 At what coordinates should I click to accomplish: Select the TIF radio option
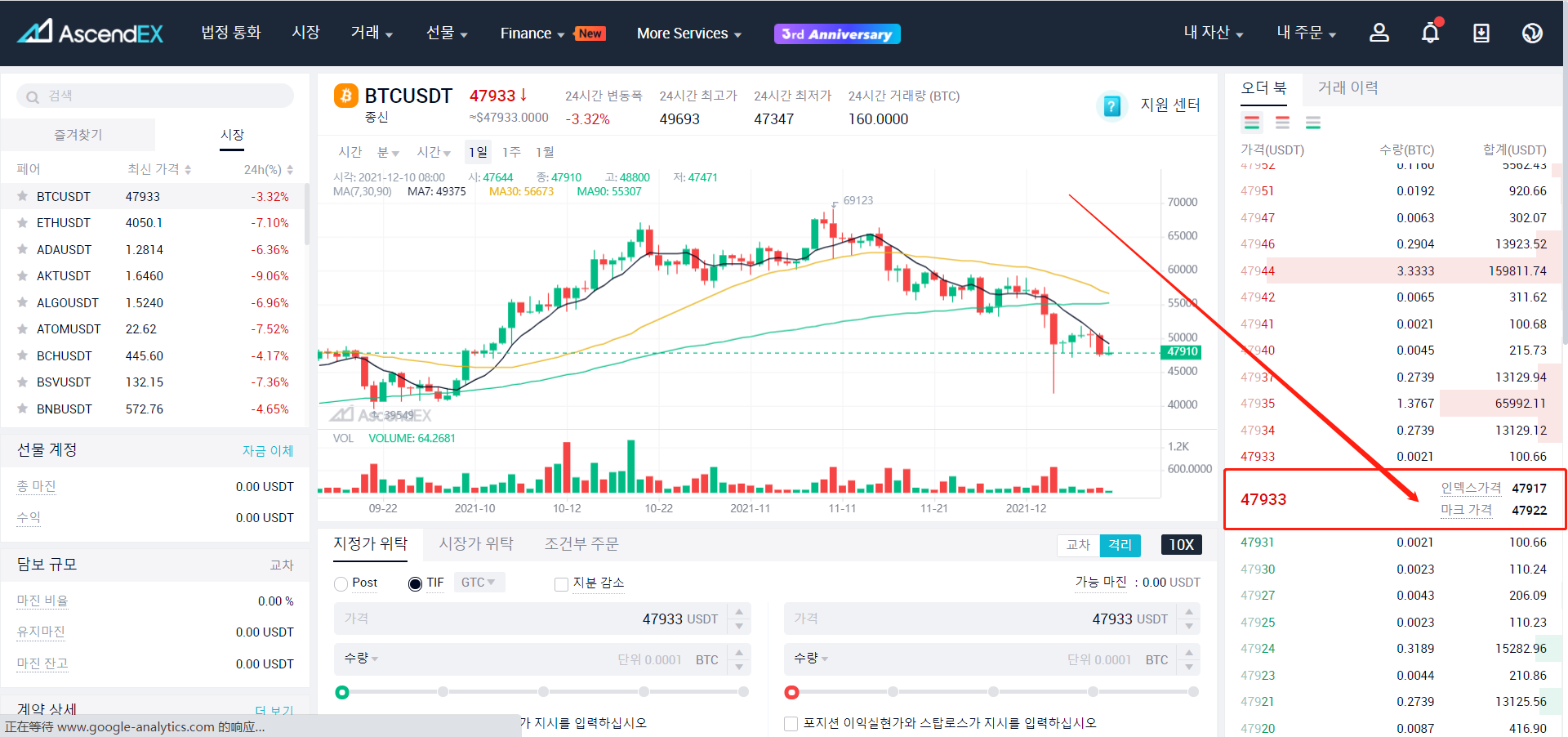coord(415,583)
